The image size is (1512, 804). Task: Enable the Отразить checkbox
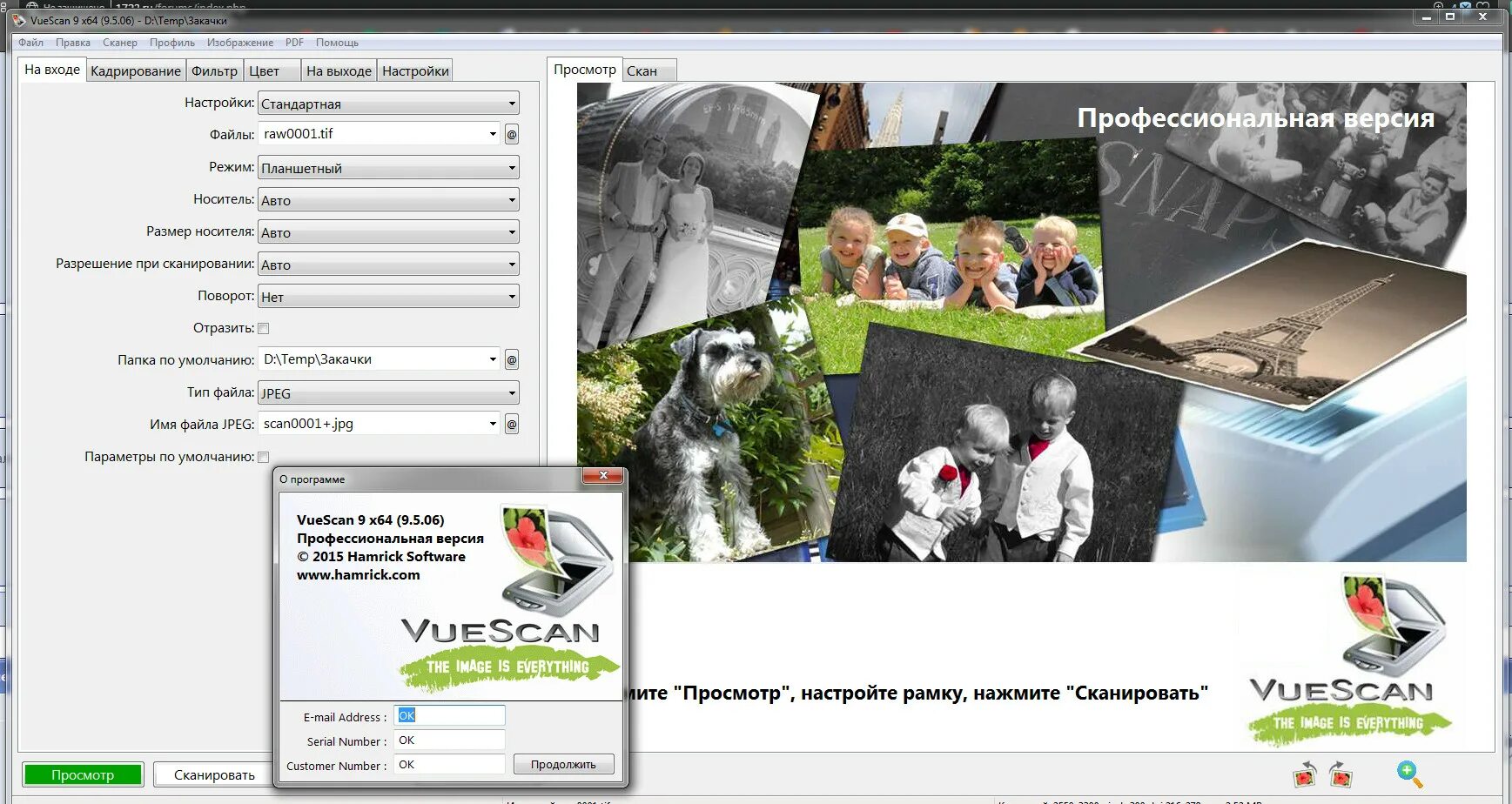click(263, 328)
